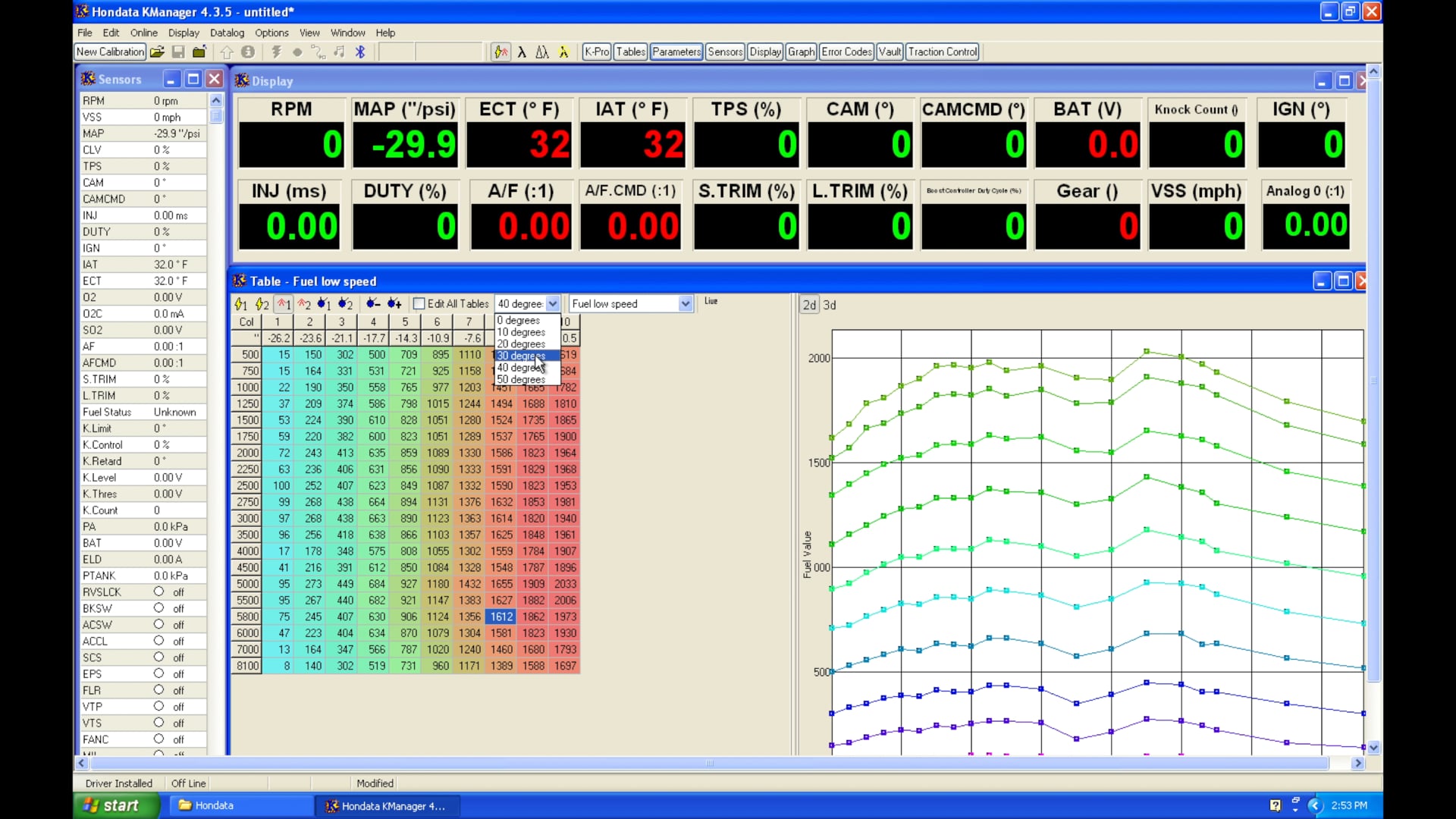Open the Datalog menu

(x=227, y=33)
